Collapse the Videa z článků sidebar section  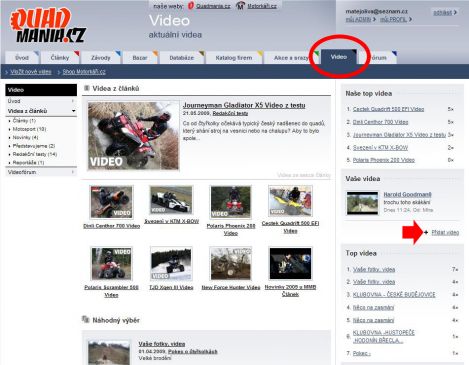[x=73, y=111]
